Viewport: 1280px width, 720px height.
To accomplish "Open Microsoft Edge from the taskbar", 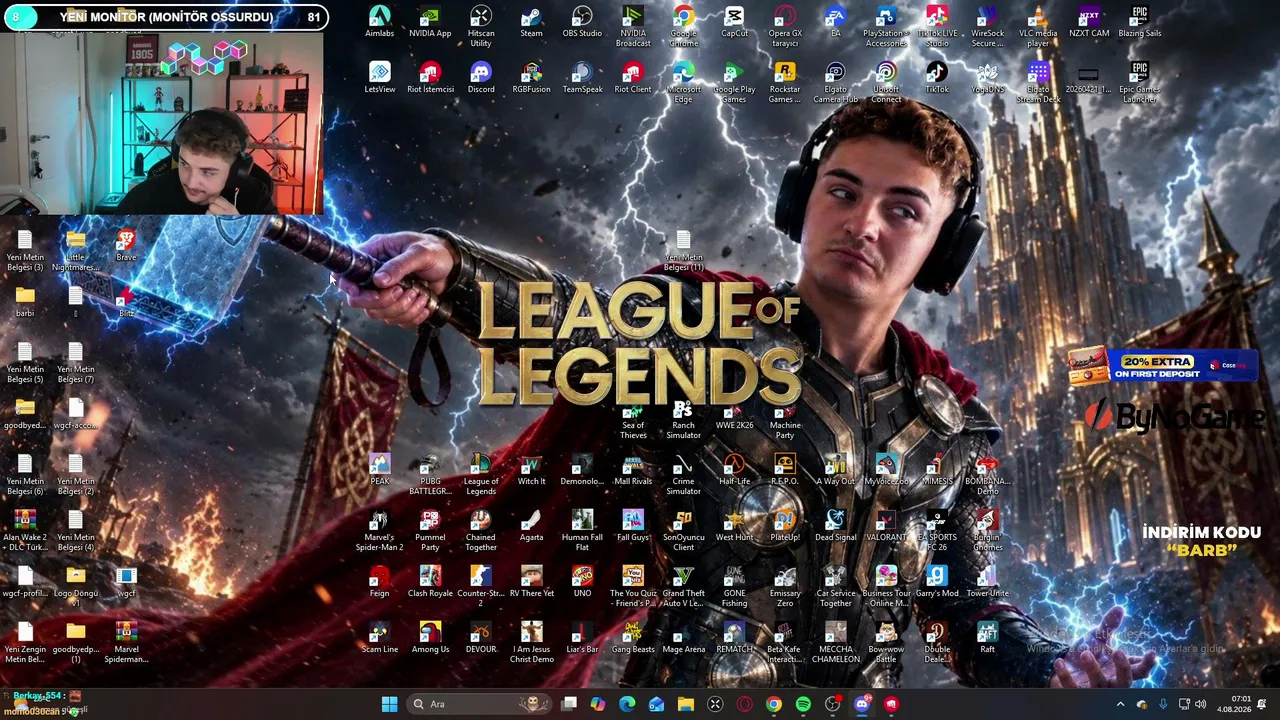I will 627,704.
